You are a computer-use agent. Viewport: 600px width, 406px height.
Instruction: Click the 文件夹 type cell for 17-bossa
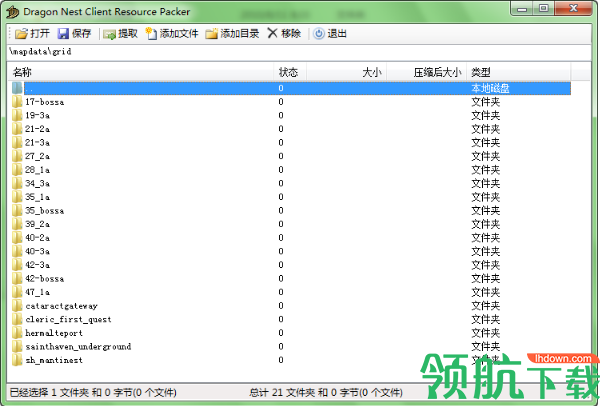coord(486,102)
